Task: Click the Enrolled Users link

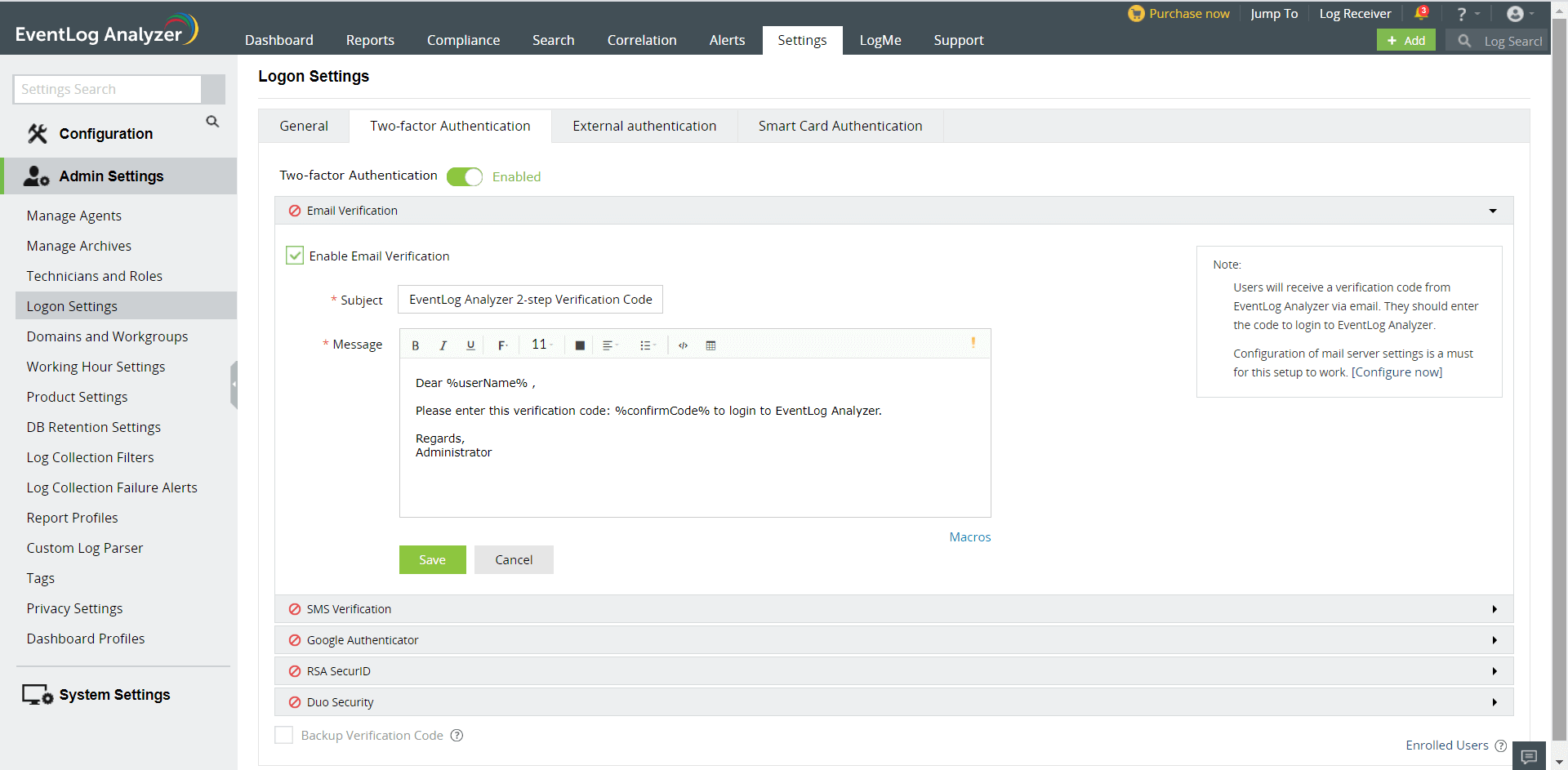Action: 1447,746
